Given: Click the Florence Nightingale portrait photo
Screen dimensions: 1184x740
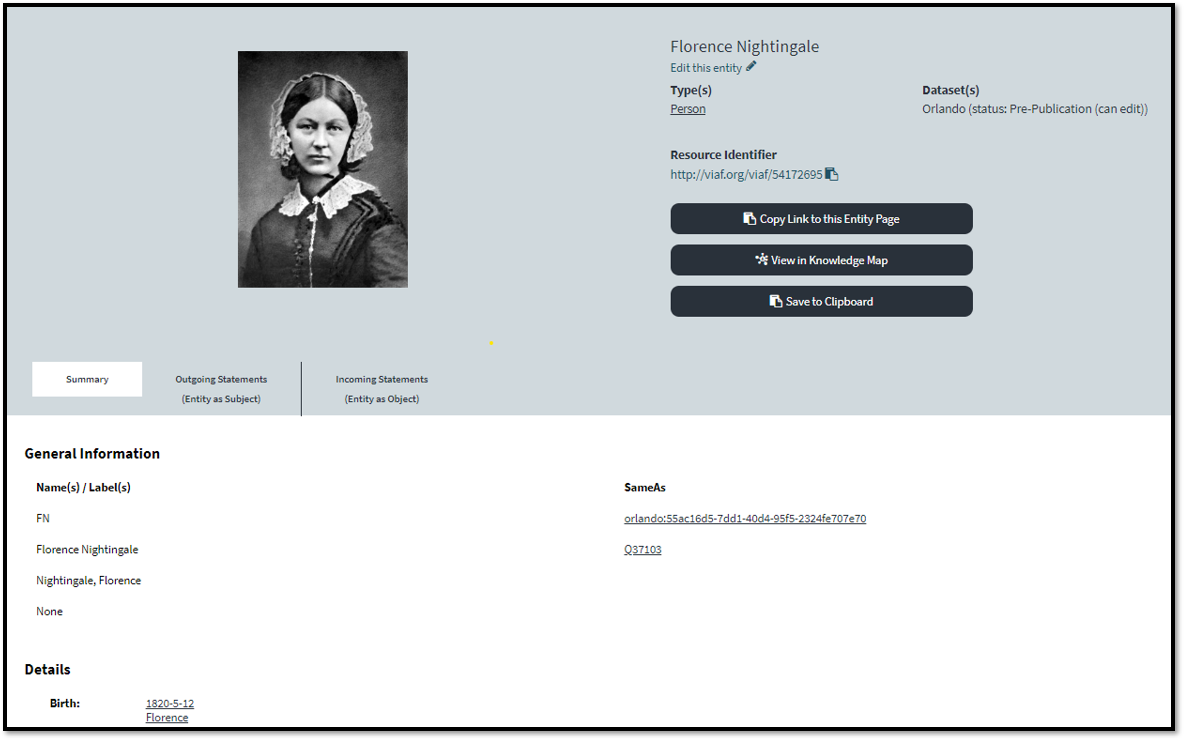Looking at the screenshot, I should tap(322, 169).
